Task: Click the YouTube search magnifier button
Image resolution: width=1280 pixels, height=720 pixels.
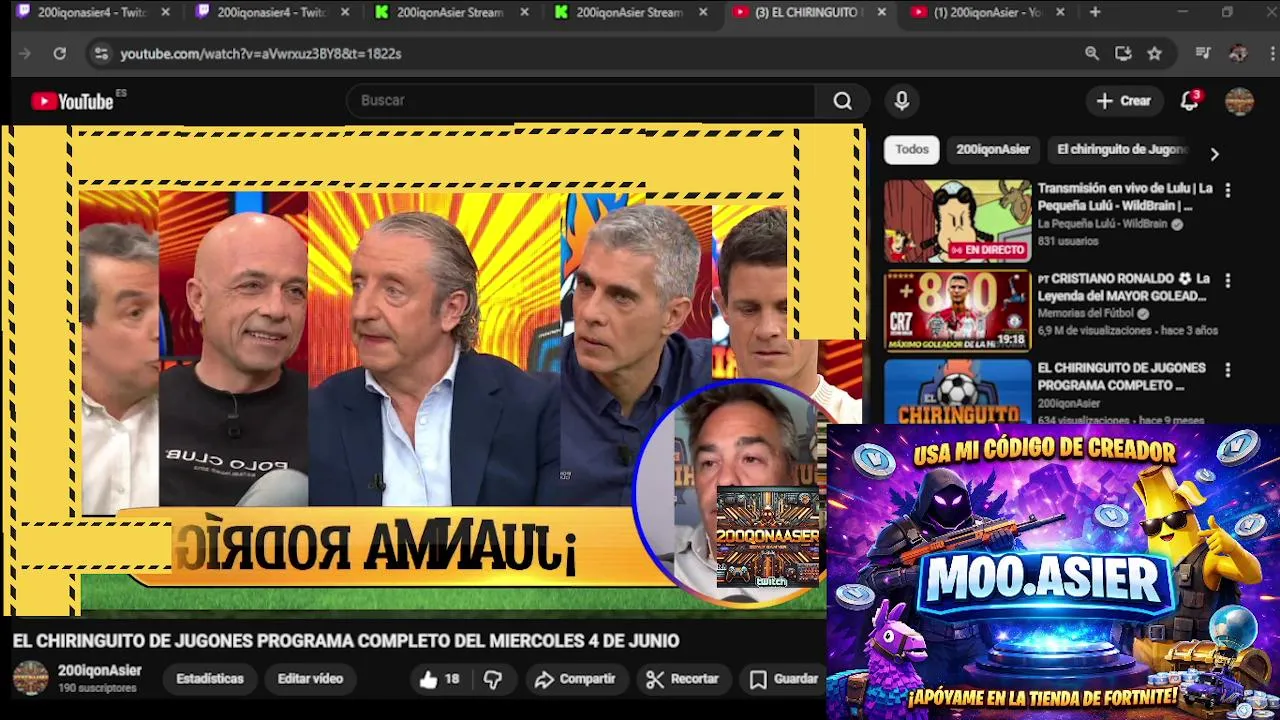Action: (x=843, y=101)
